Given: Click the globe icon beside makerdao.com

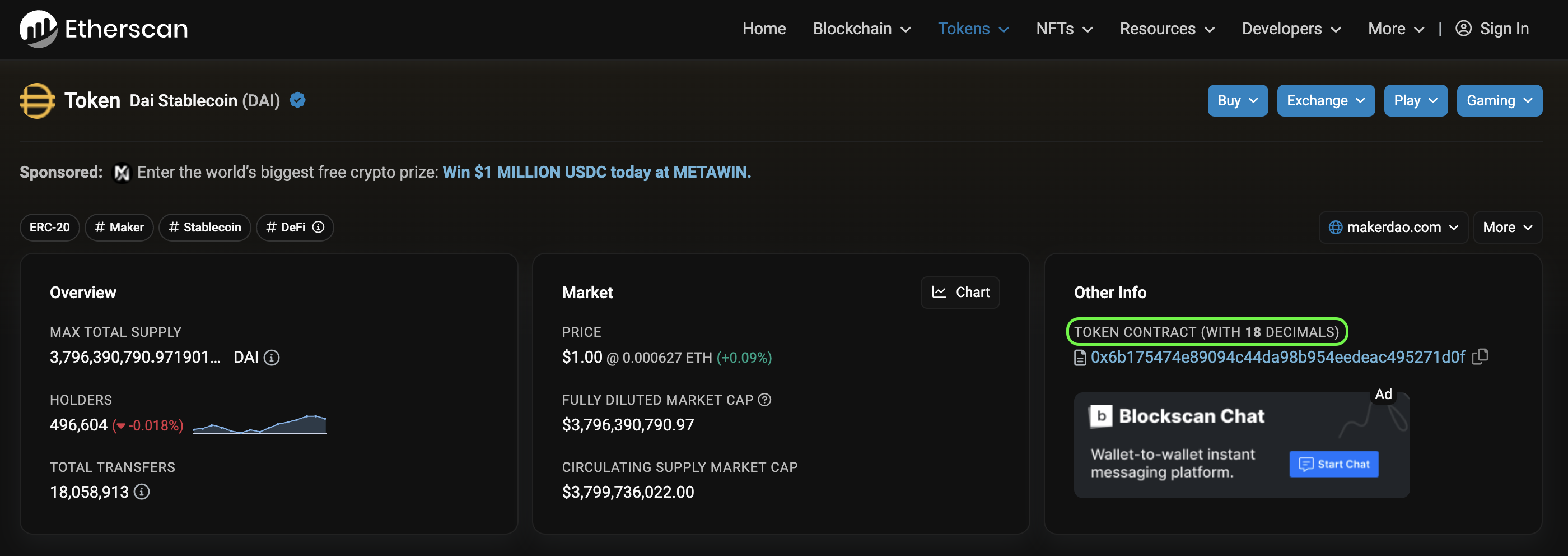Looking at the screenshot, I should pyautogui.click(x=1336, y=227).
